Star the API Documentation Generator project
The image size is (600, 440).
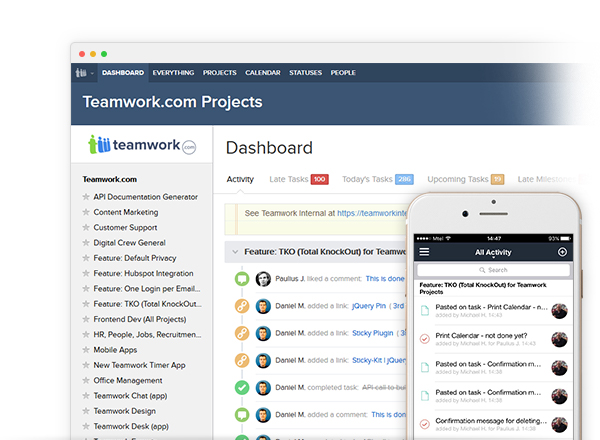click(x=86, y=197)
